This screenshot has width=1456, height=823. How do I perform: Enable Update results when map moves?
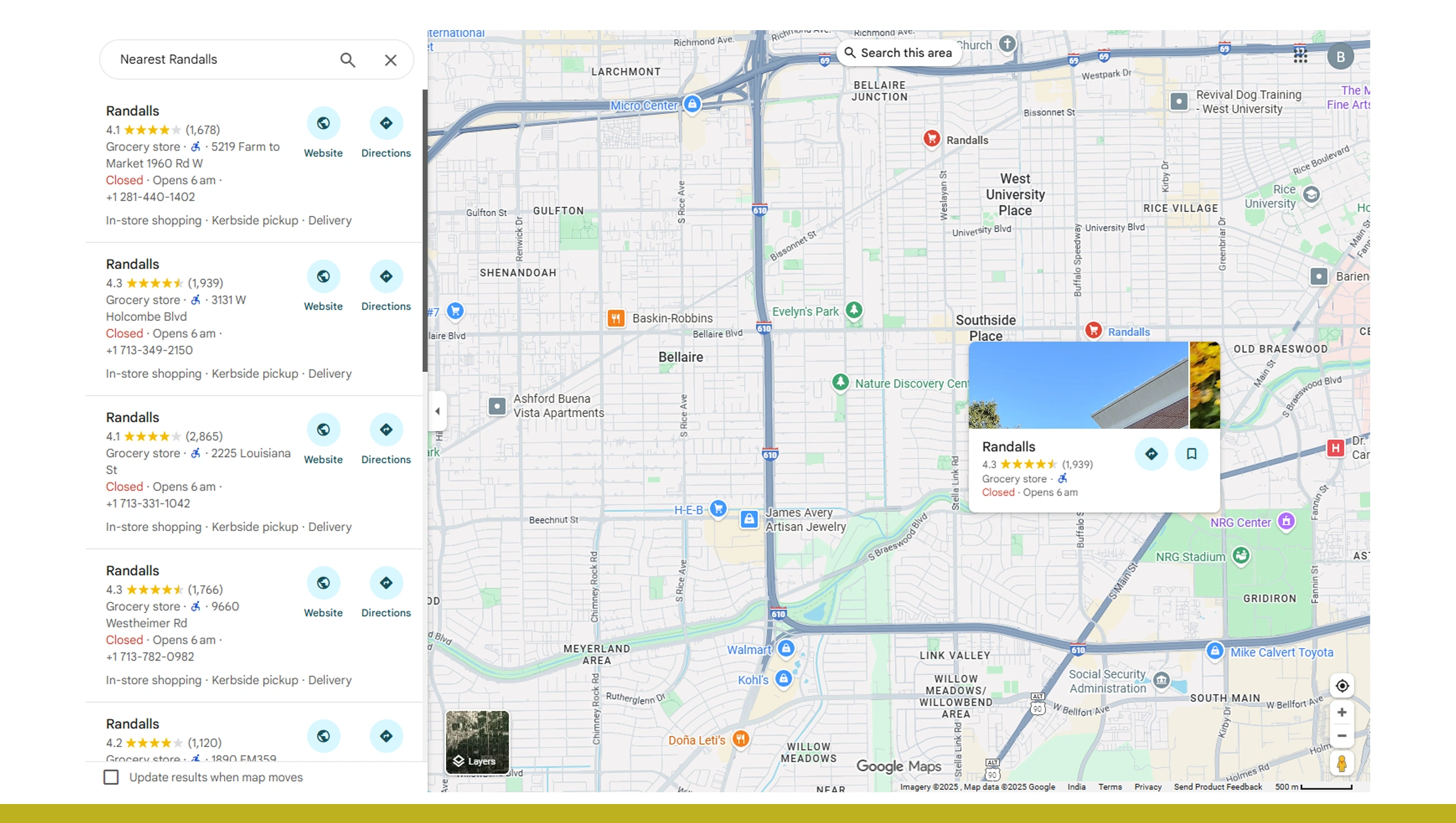point(110,777)
